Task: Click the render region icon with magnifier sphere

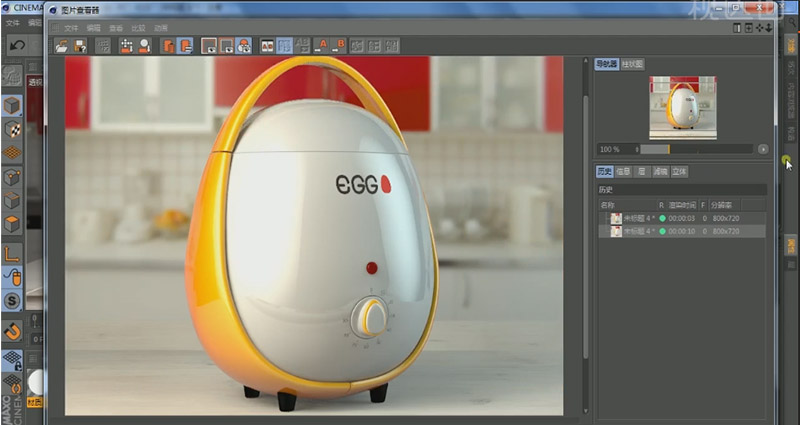Action: click(144, 46)
